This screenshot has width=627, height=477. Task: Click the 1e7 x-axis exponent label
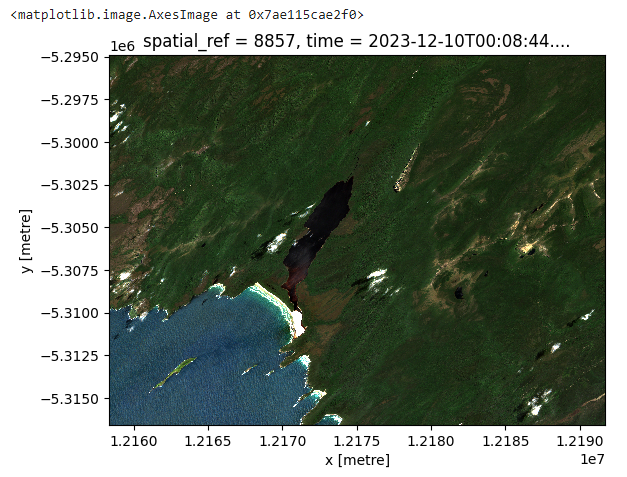[x=592, y=459]
